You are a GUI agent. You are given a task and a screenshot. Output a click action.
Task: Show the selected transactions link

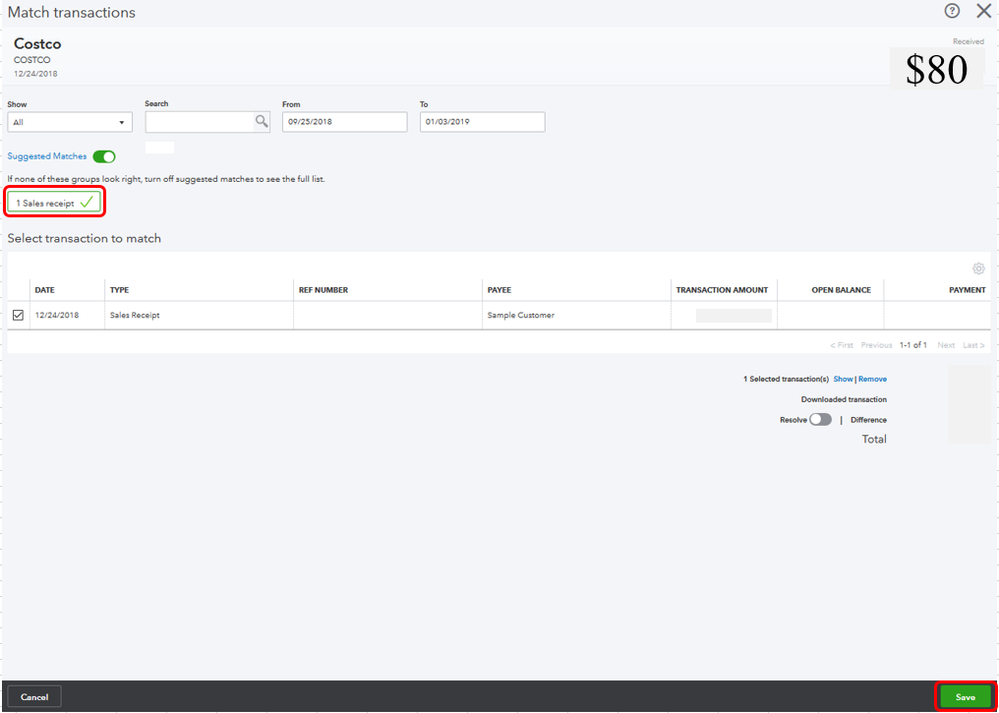click(x=843, y=378)
